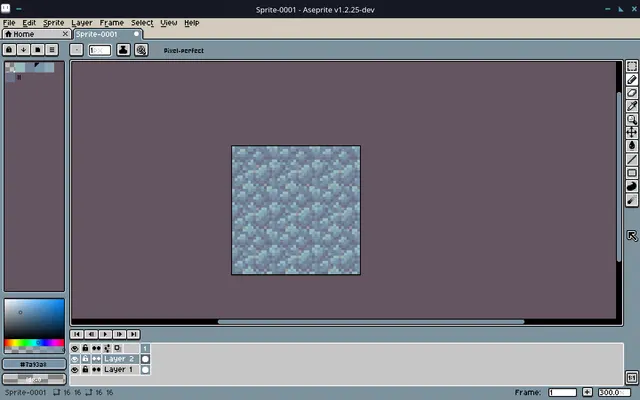640x400 pixels.
Task: Go to first frame
Action: pyautogui.click(x=77, y=334)
